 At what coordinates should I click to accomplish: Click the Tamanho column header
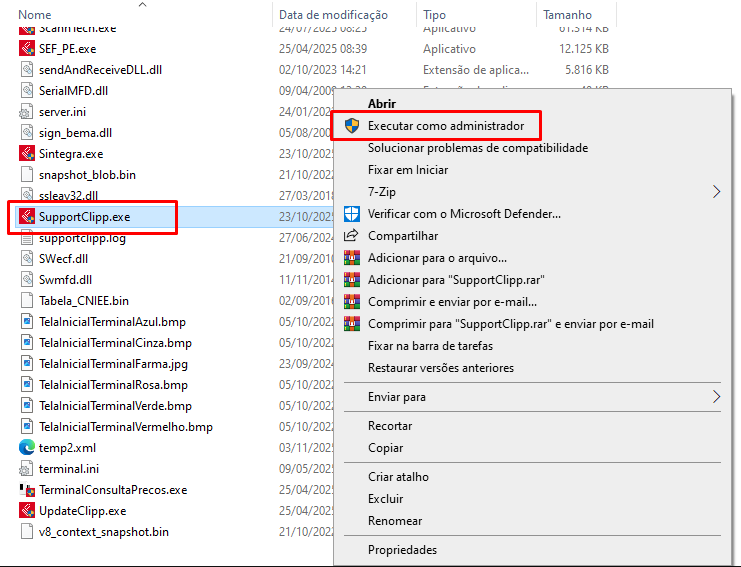567,15
